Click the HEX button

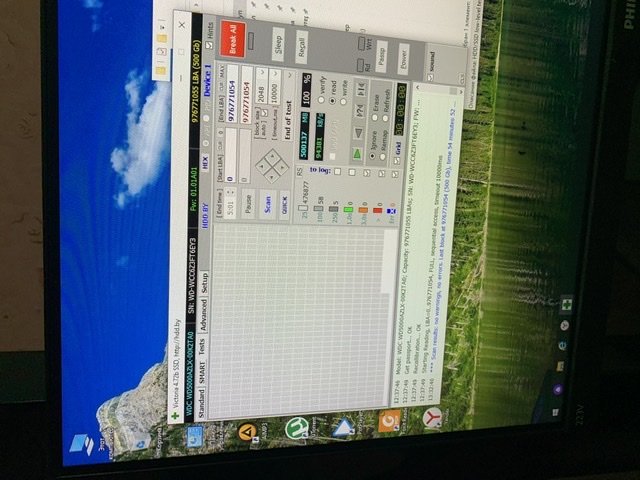point(205,162)
